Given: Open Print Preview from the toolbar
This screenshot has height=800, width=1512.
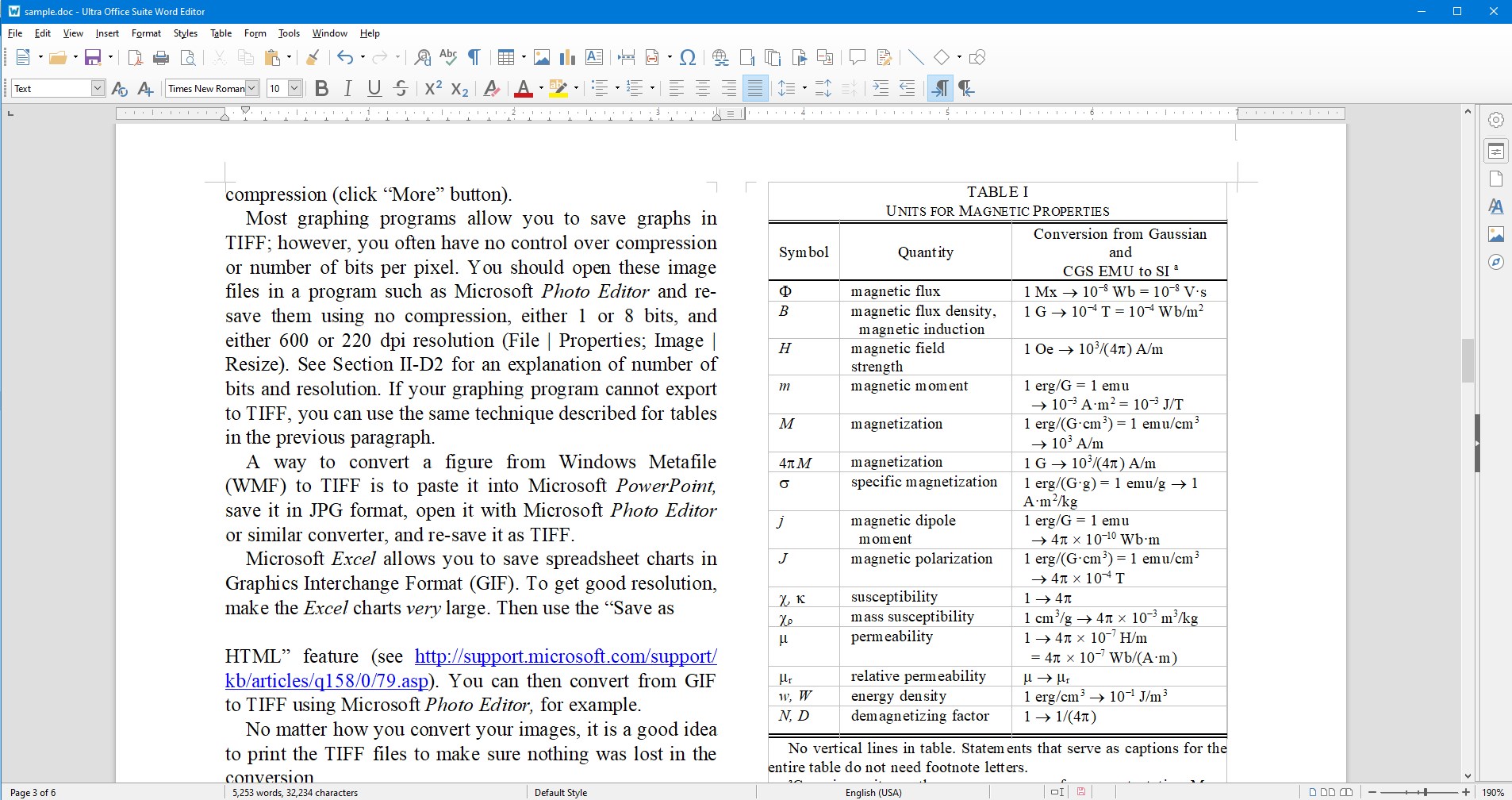Looking at the screenshot, I should 188,57.
